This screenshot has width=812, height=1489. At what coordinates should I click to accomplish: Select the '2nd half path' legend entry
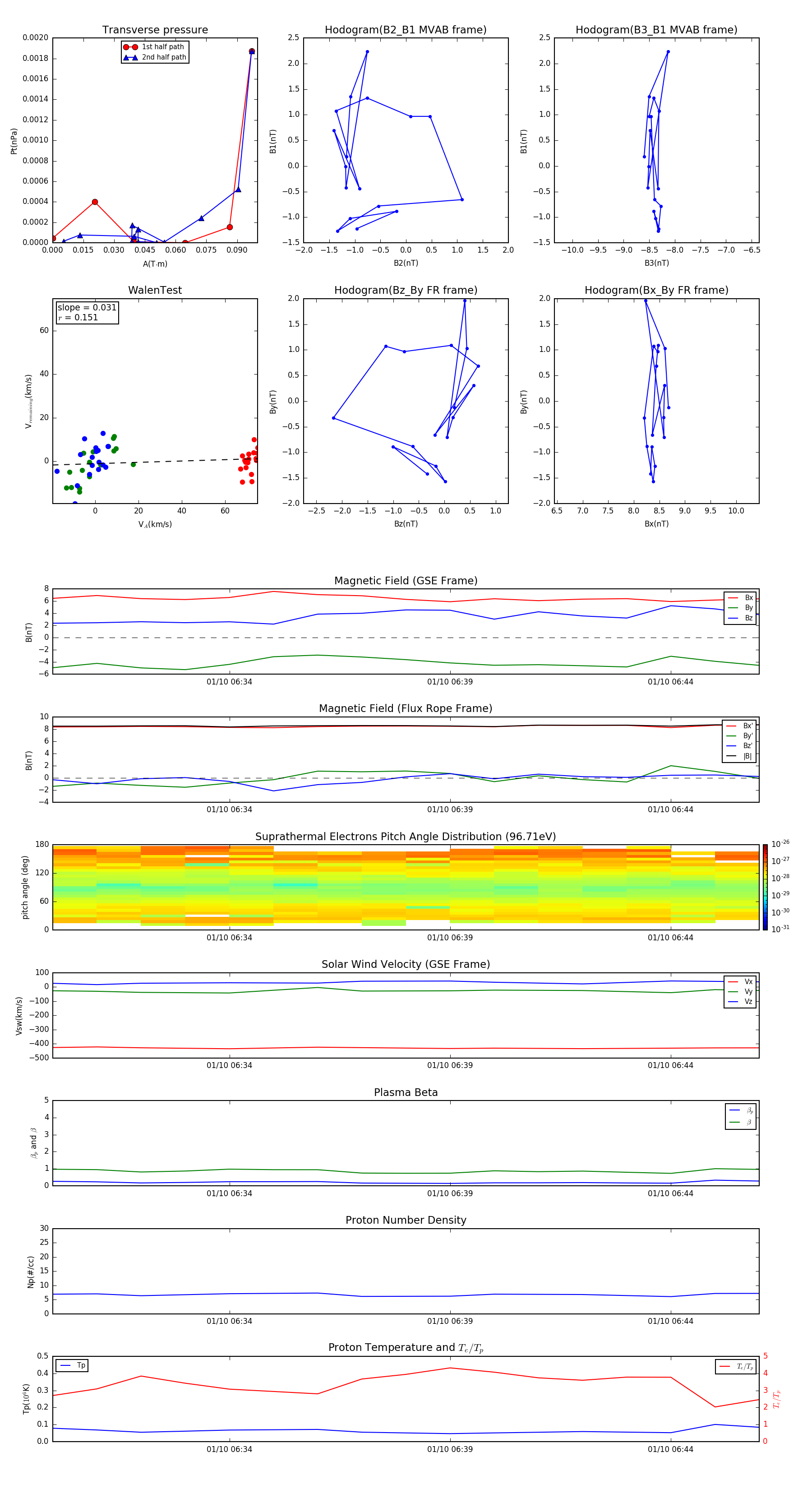tap(154, 57)
